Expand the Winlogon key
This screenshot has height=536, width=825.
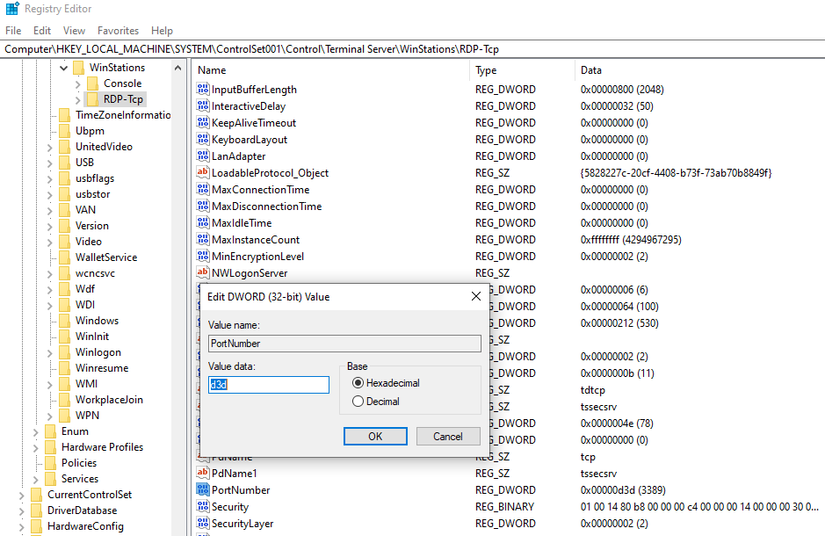tap(49, 353)
